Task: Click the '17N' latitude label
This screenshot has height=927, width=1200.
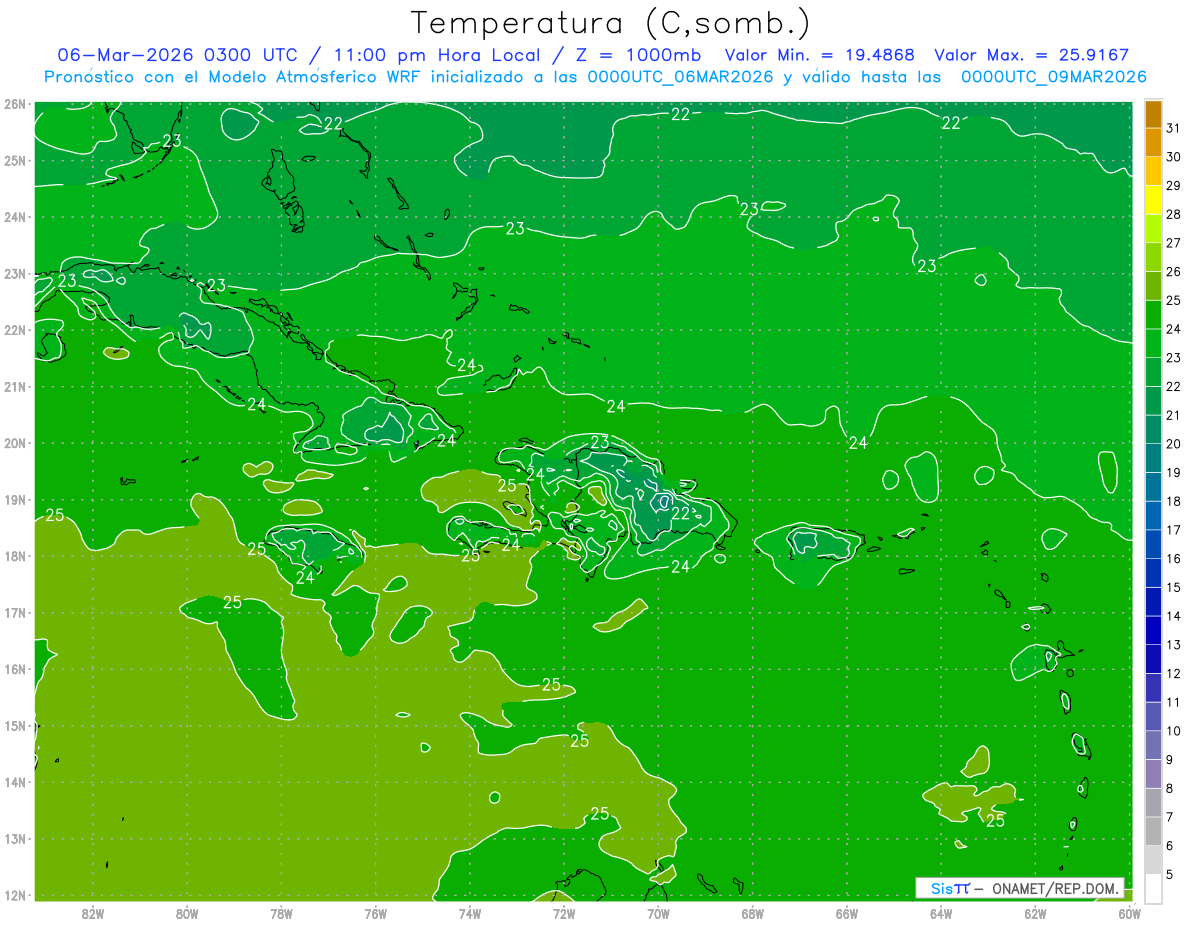Action: click(x=14, y=612)
